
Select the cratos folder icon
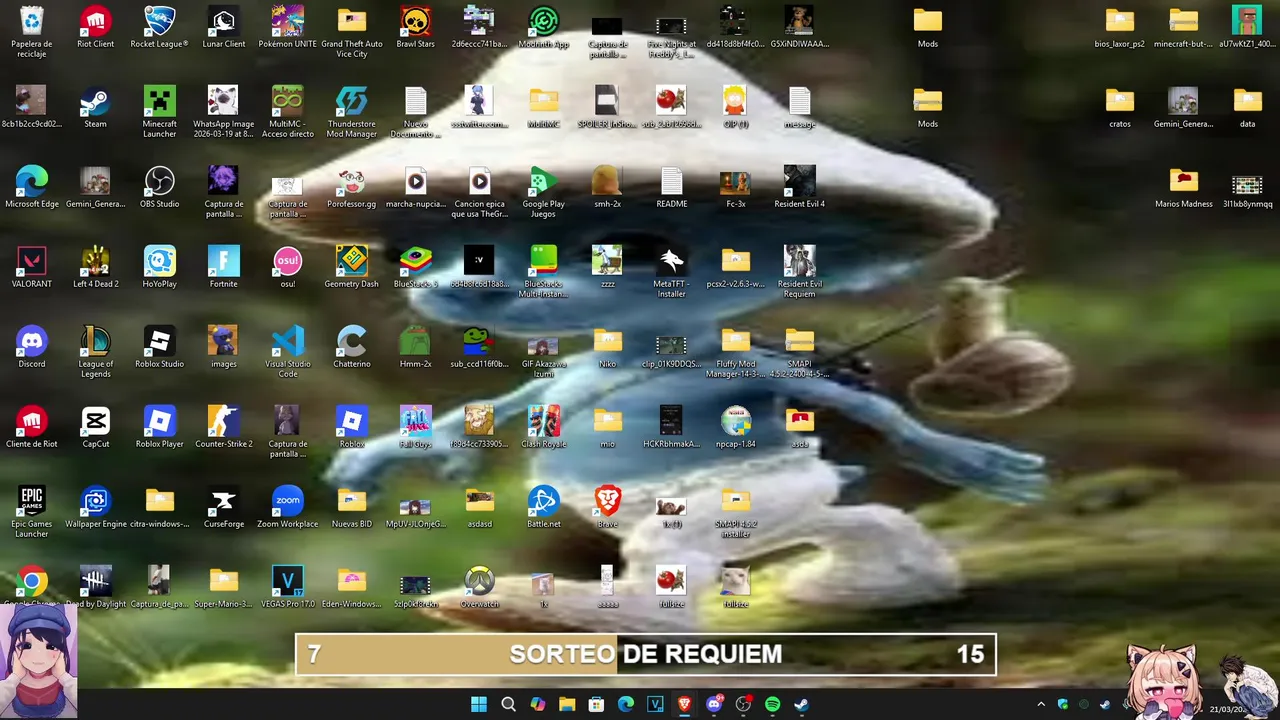pos(1119,107)
